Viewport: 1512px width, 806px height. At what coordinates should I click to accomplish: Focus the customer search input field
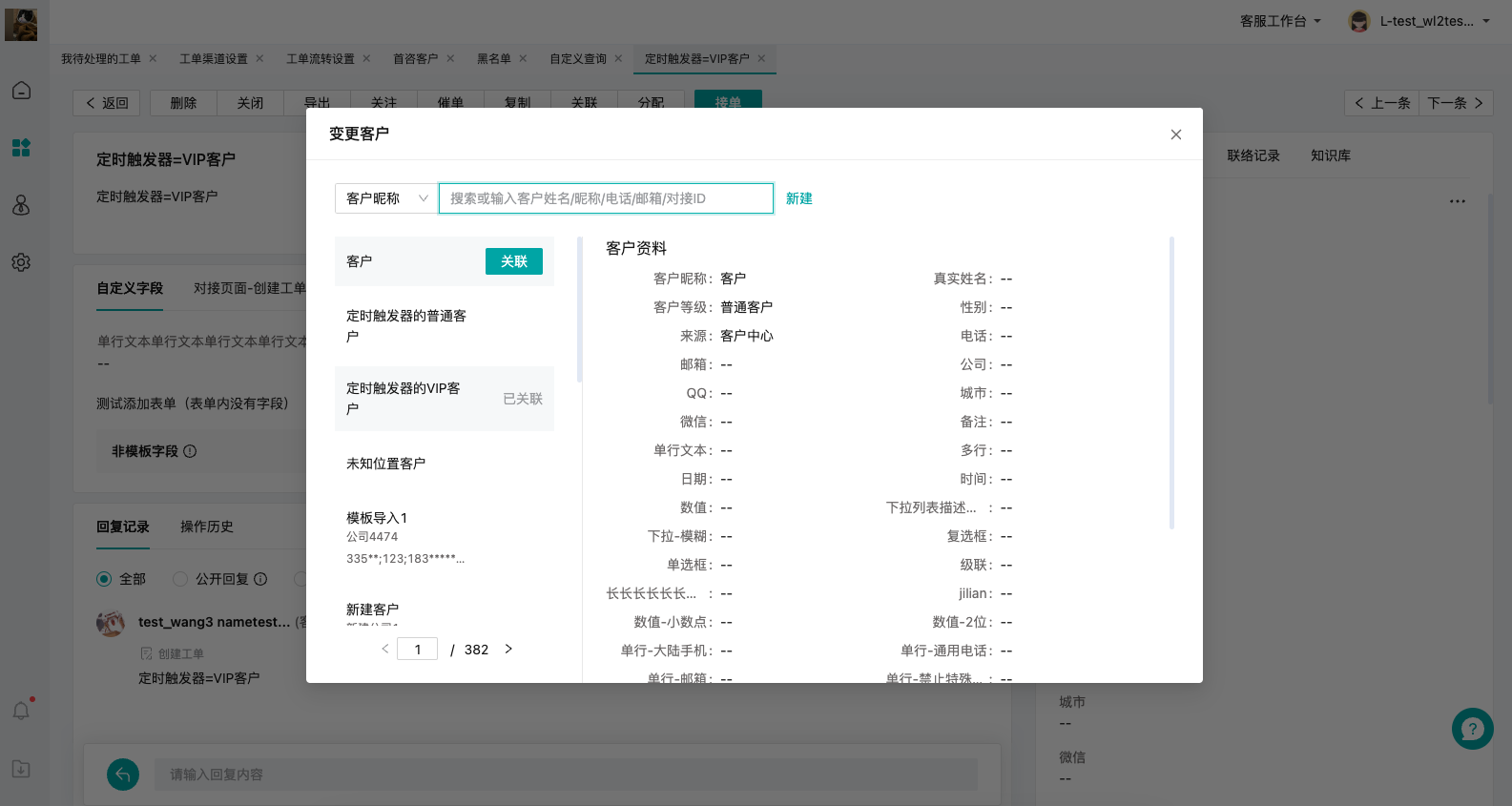tap(606, 198)
